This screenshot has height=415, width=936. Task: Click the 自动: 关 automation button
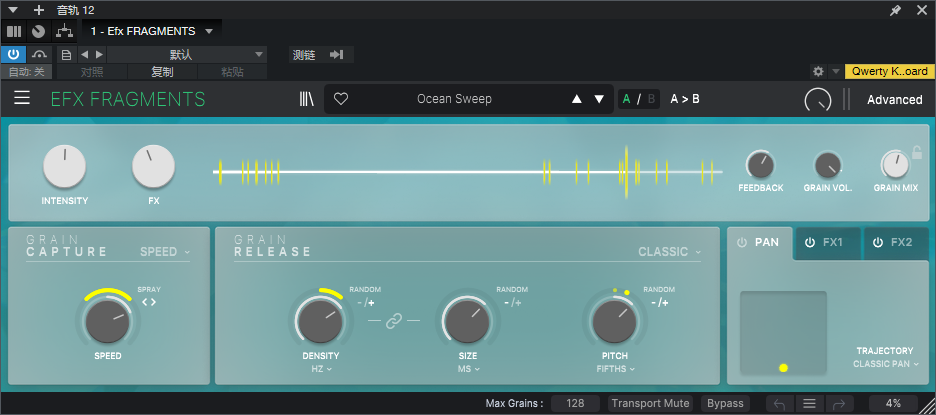(26, 72)
